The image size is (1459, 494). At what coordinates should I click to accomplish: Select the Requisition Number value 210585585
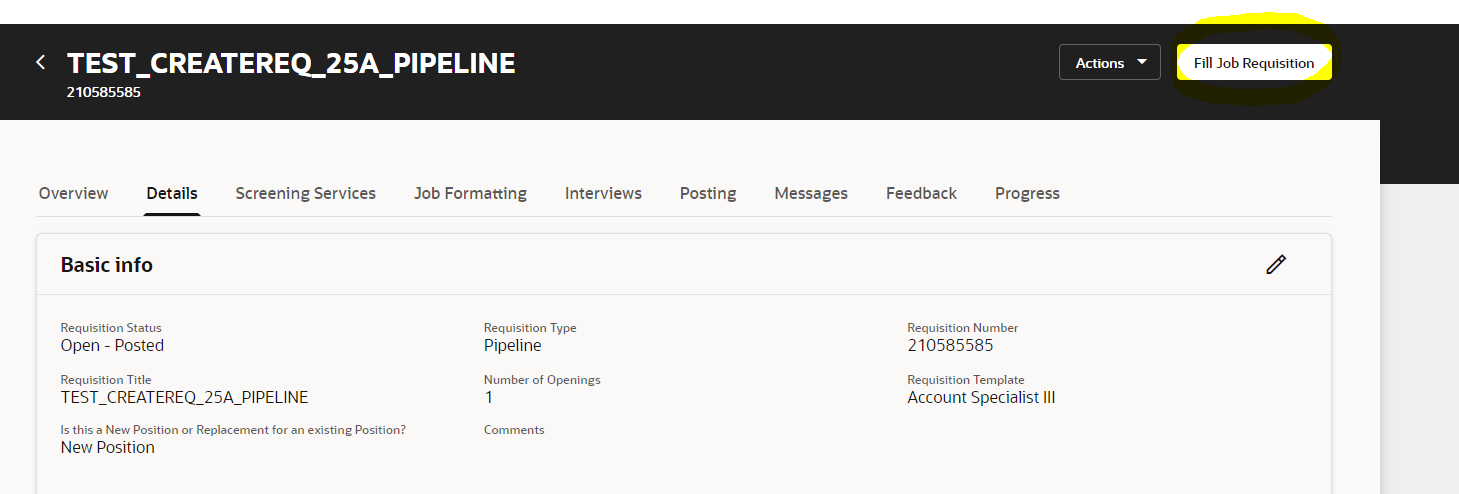[950, 345]
